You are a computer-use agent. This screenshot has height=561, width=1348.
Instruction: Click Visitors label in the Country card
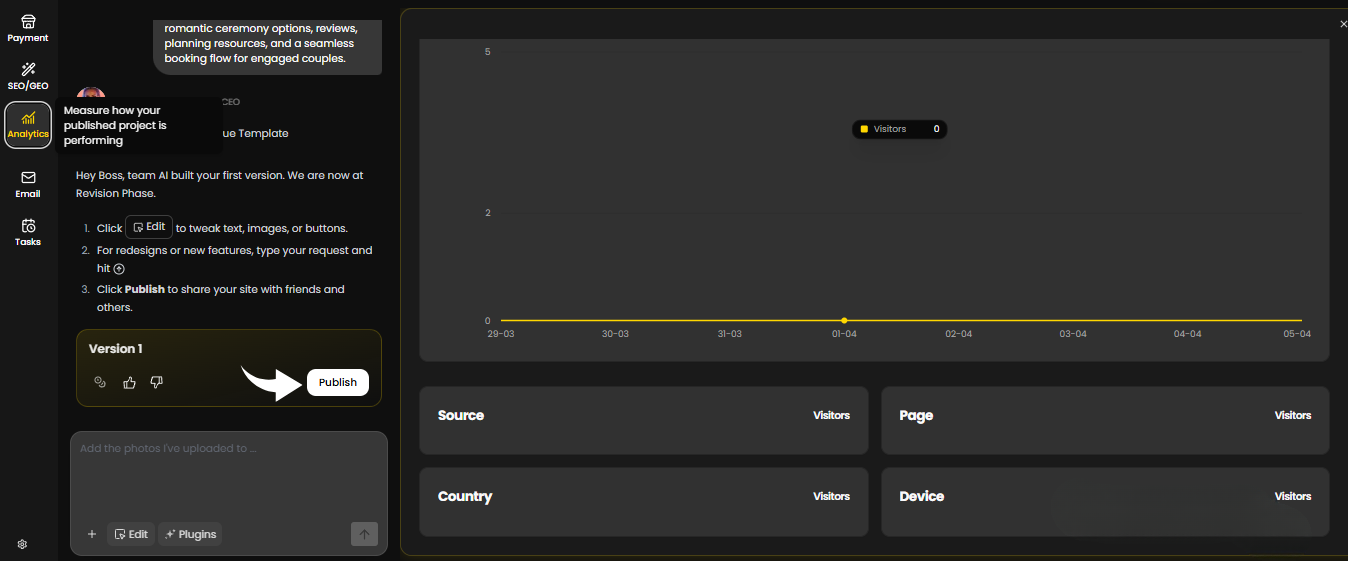click(x=831, y=496)
